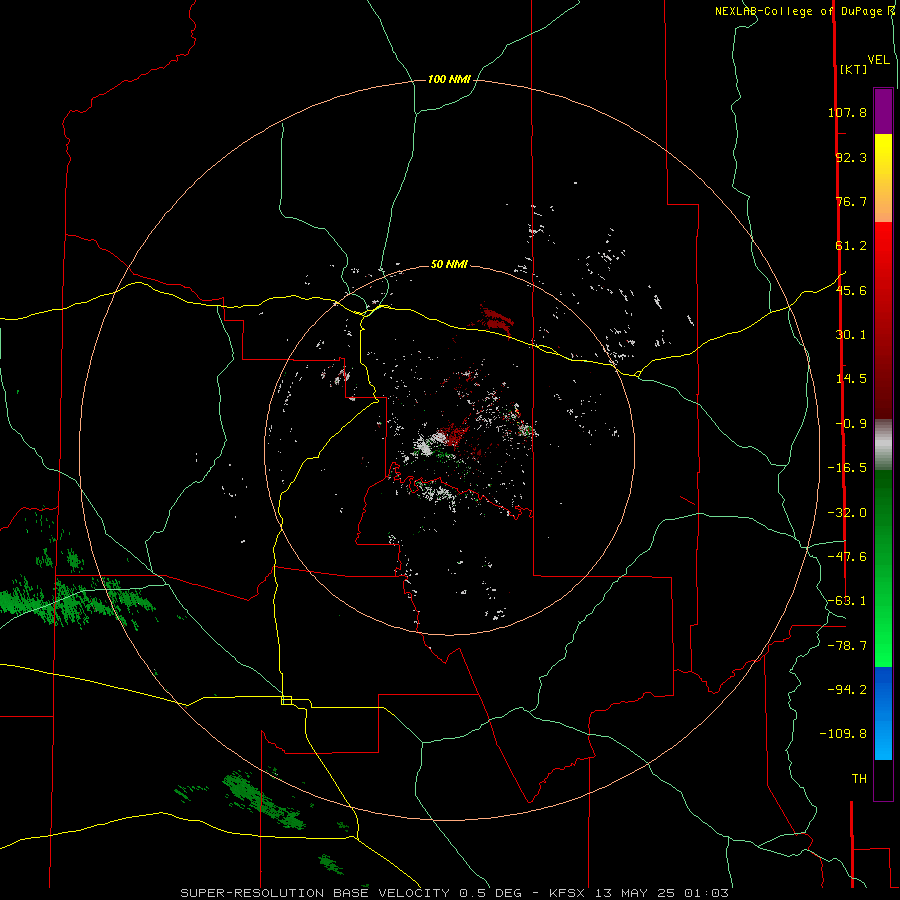Viewport: 900px width, 900px height.
Task: Click the TH label near the scale bottom
Action: coord(859,779)
